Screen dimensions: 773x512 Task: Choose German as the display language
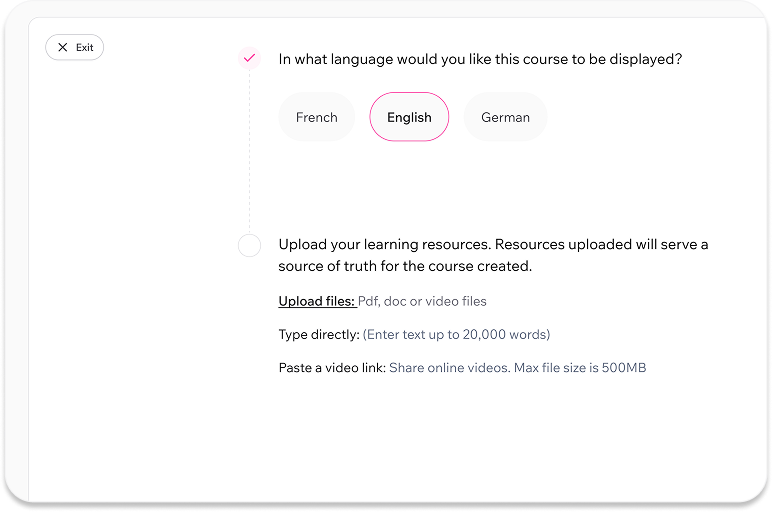(x=505, y=117)
